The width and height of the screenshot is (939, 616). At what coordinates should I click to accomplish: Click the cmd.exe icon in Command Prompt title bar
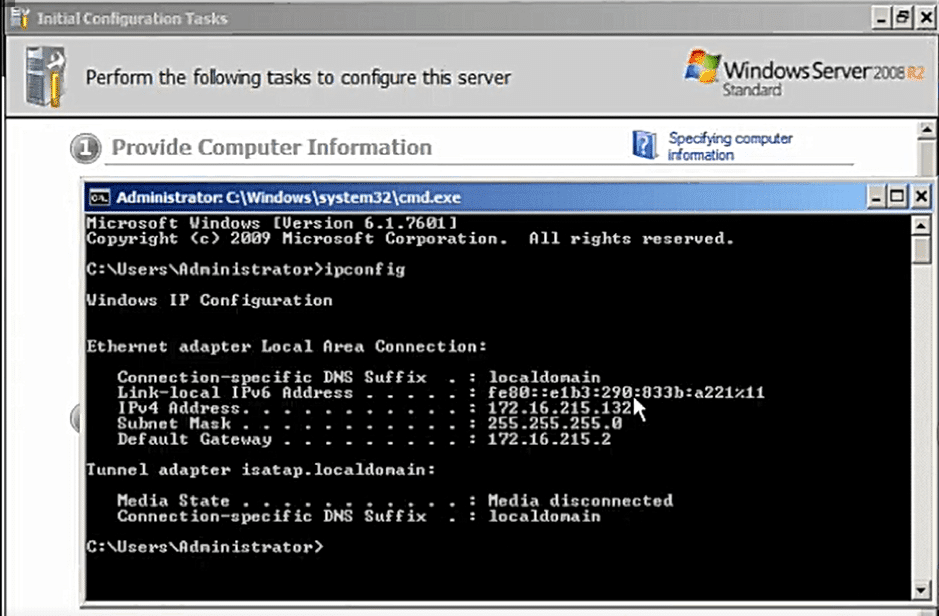tap(99, 197)
